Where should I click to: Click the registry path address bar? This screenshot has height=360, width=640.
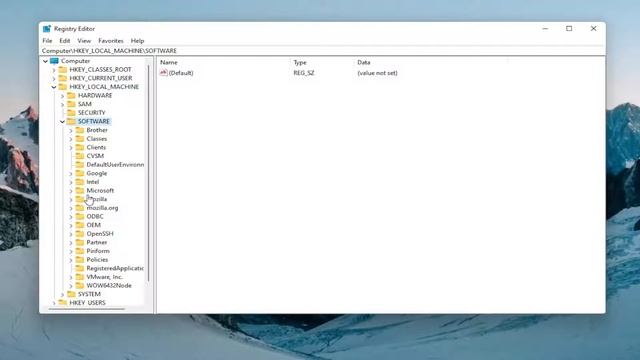click(x=322, y=51)
